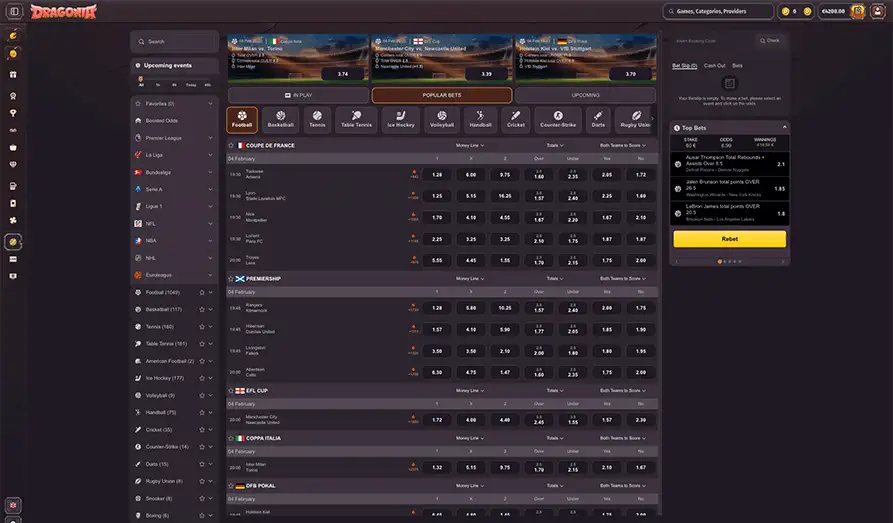This screenshot has height=523, width=893.
Task: Focus the Games, Categories, Providers search box
Action: point(718,11)
